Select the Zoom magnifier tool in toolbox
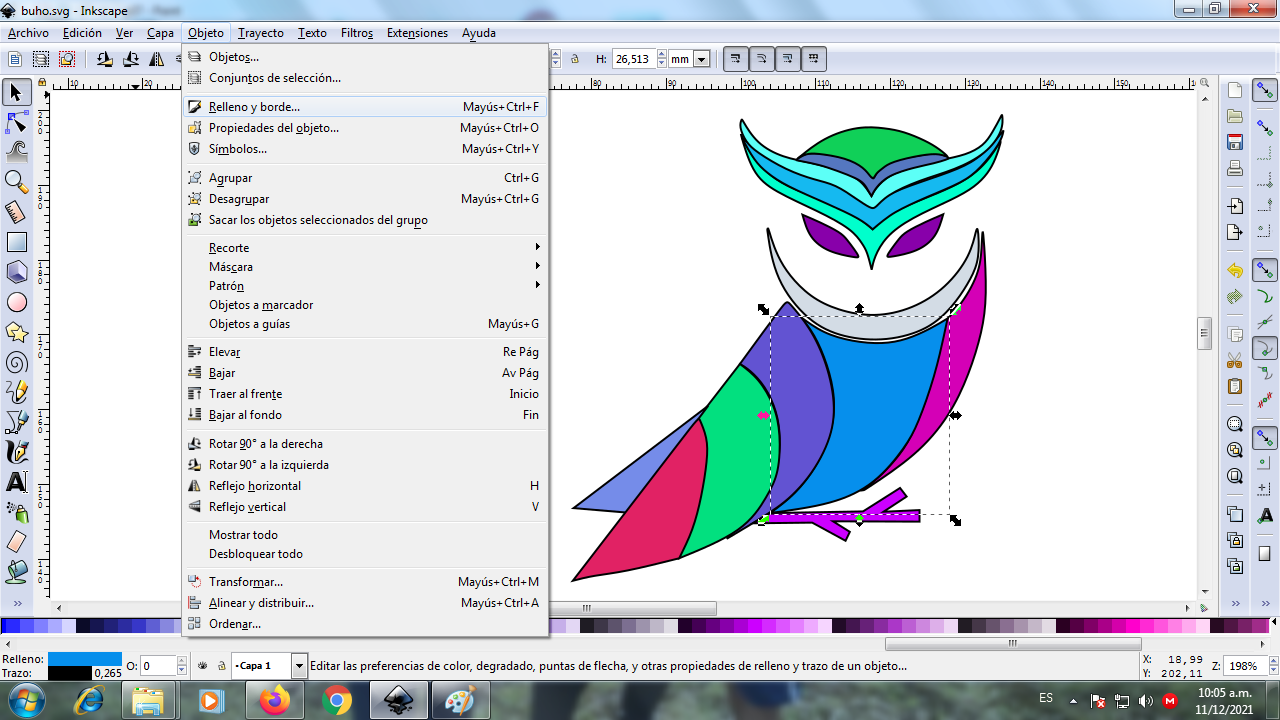Viewport: 1280px width, 720px height. [x=16, y=182]
